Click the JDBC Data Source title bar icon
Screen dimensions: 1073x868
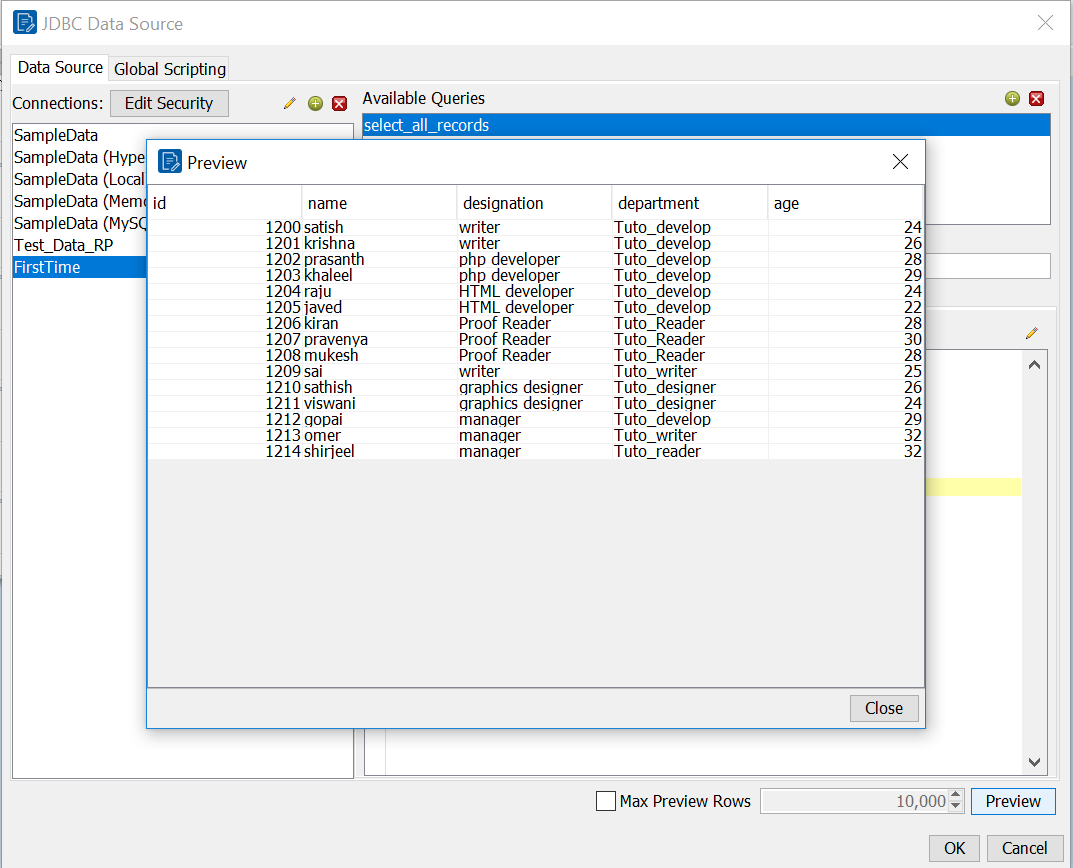pyautogui.click(x=23, y=22)
